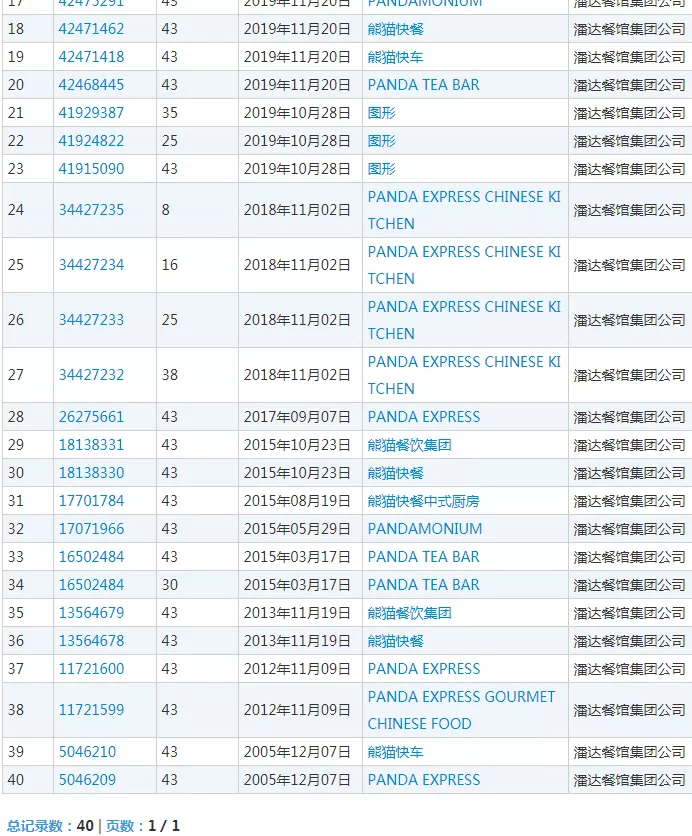Viewport: 692px width, 836px height.
Task: Open PANDA EXPRESS CHINESE KITCHEN in class 38
Action: click(x=464, y=375)
